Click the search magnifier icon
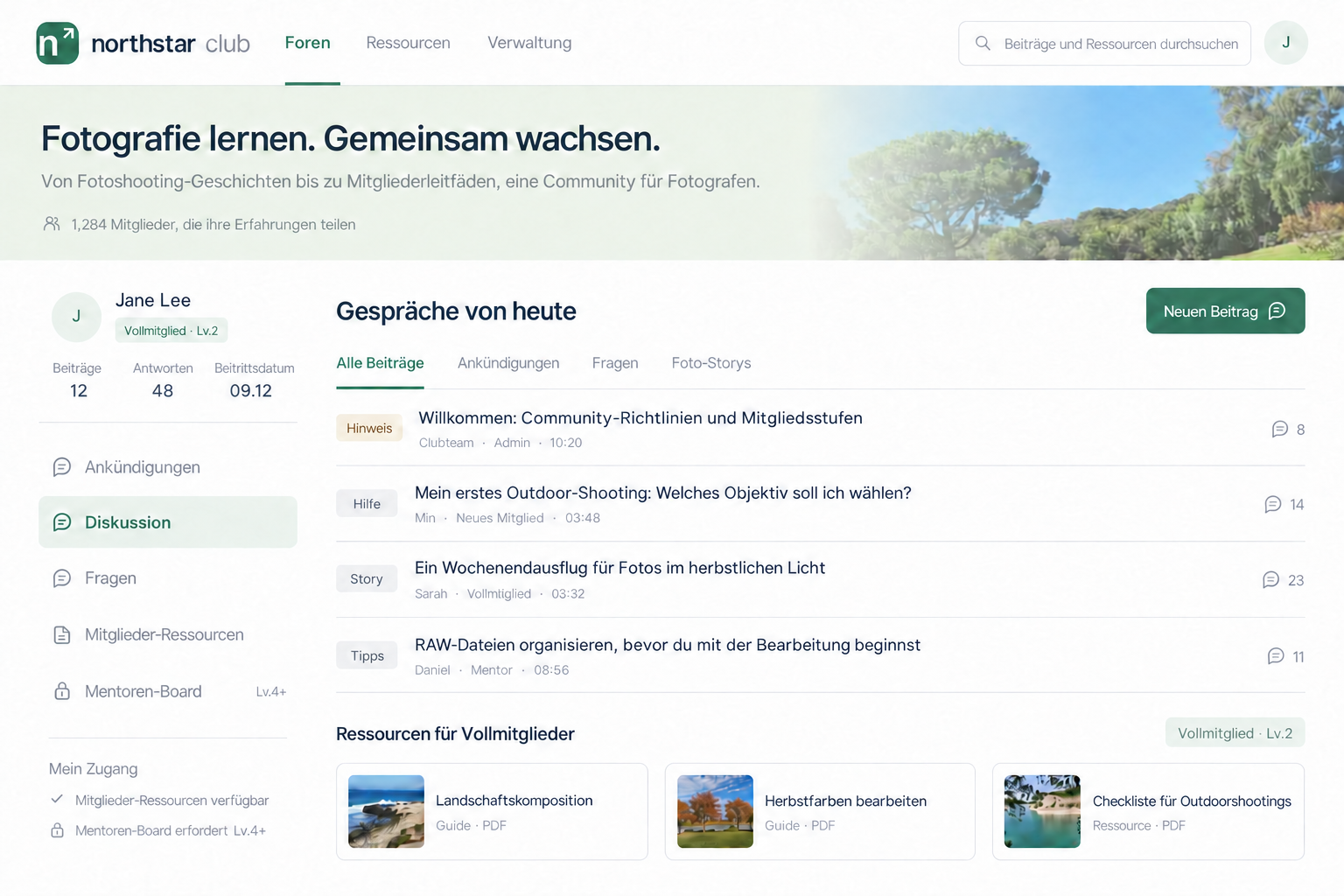The height and width of the screenshot is (896, 1344). click(983, 43)
